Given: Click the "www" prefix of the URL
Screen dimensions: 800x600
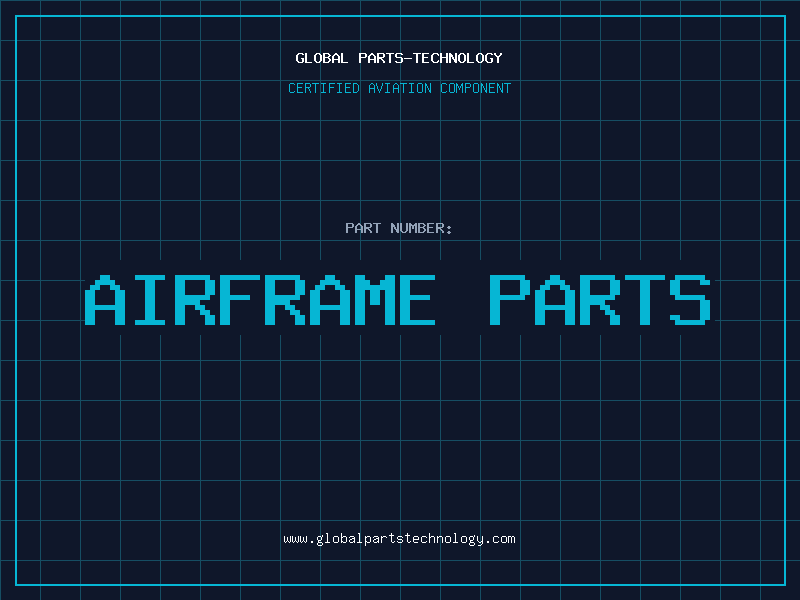Looking at the screenshot, I should [x=295, y=539].
